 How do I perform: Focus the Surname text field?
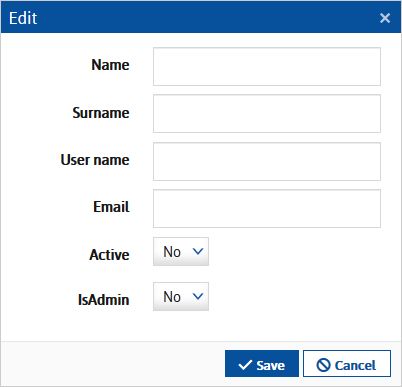point(267,114)
